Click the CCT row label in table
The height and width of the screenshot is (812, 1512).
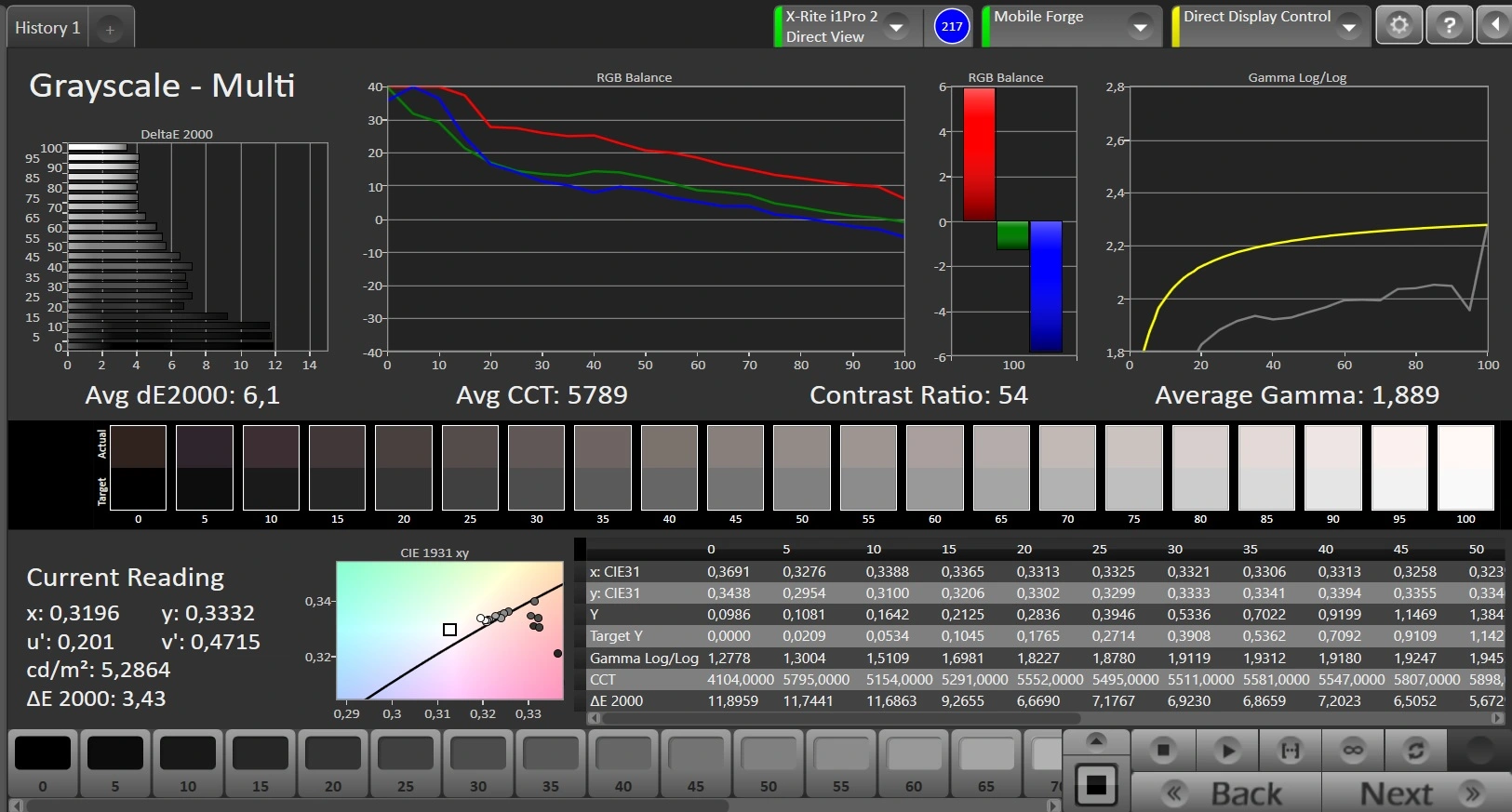(603, 679)
